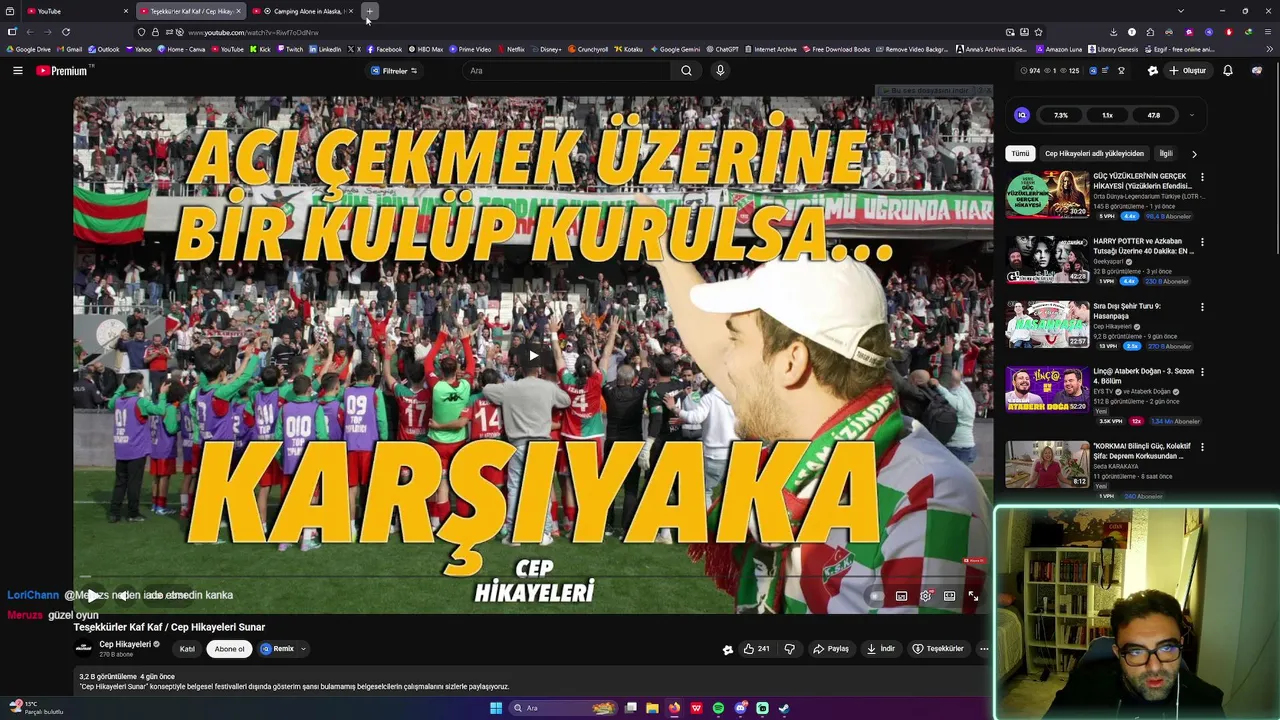Open options for the HARRY POTTER video
This screenshot has height=720, width=1280.
(x=1202, y=242)
